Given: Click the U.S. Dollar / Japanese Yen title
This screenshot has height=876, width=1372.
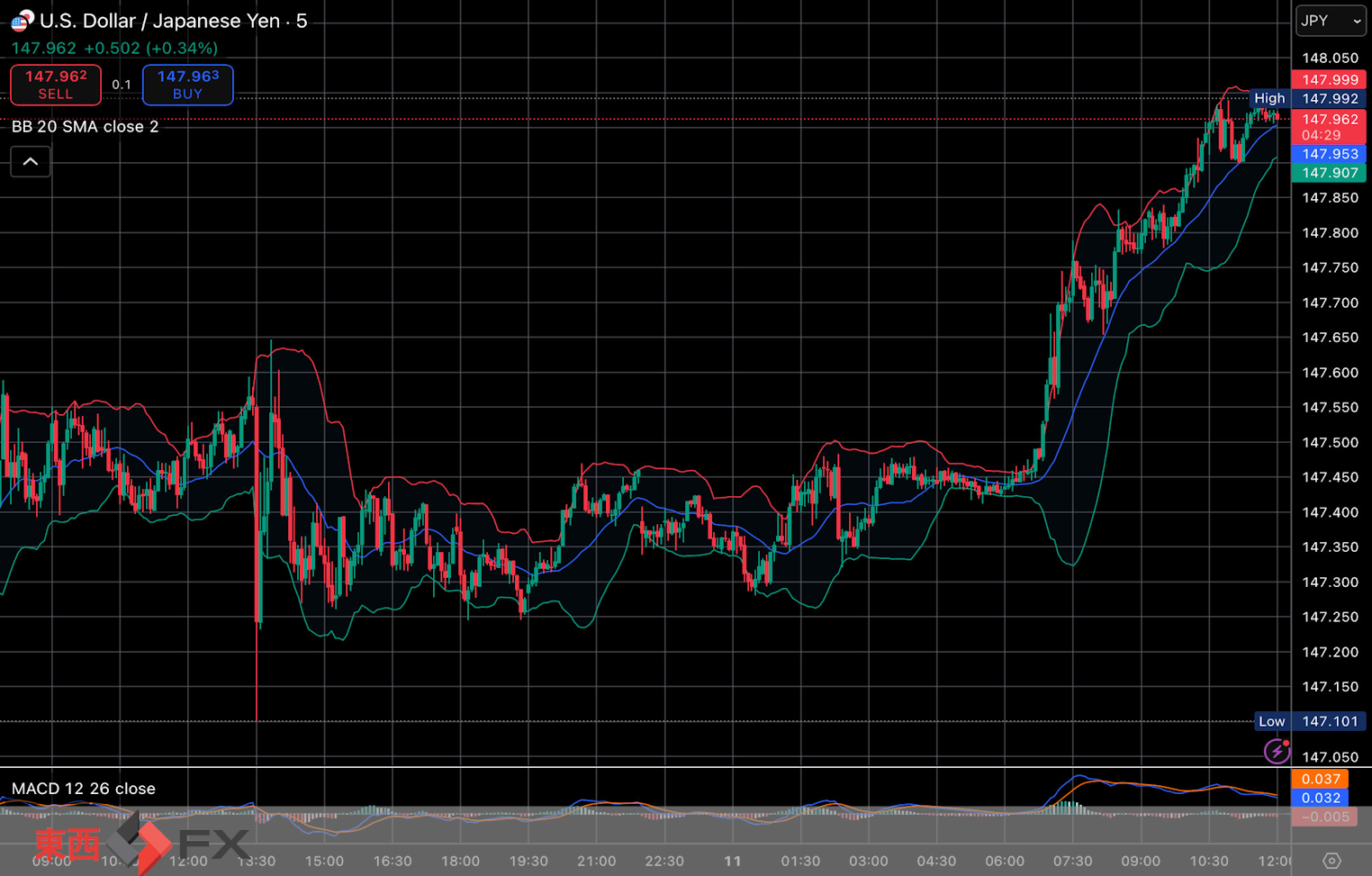Looking at the screenshot, I should point(173,21).
